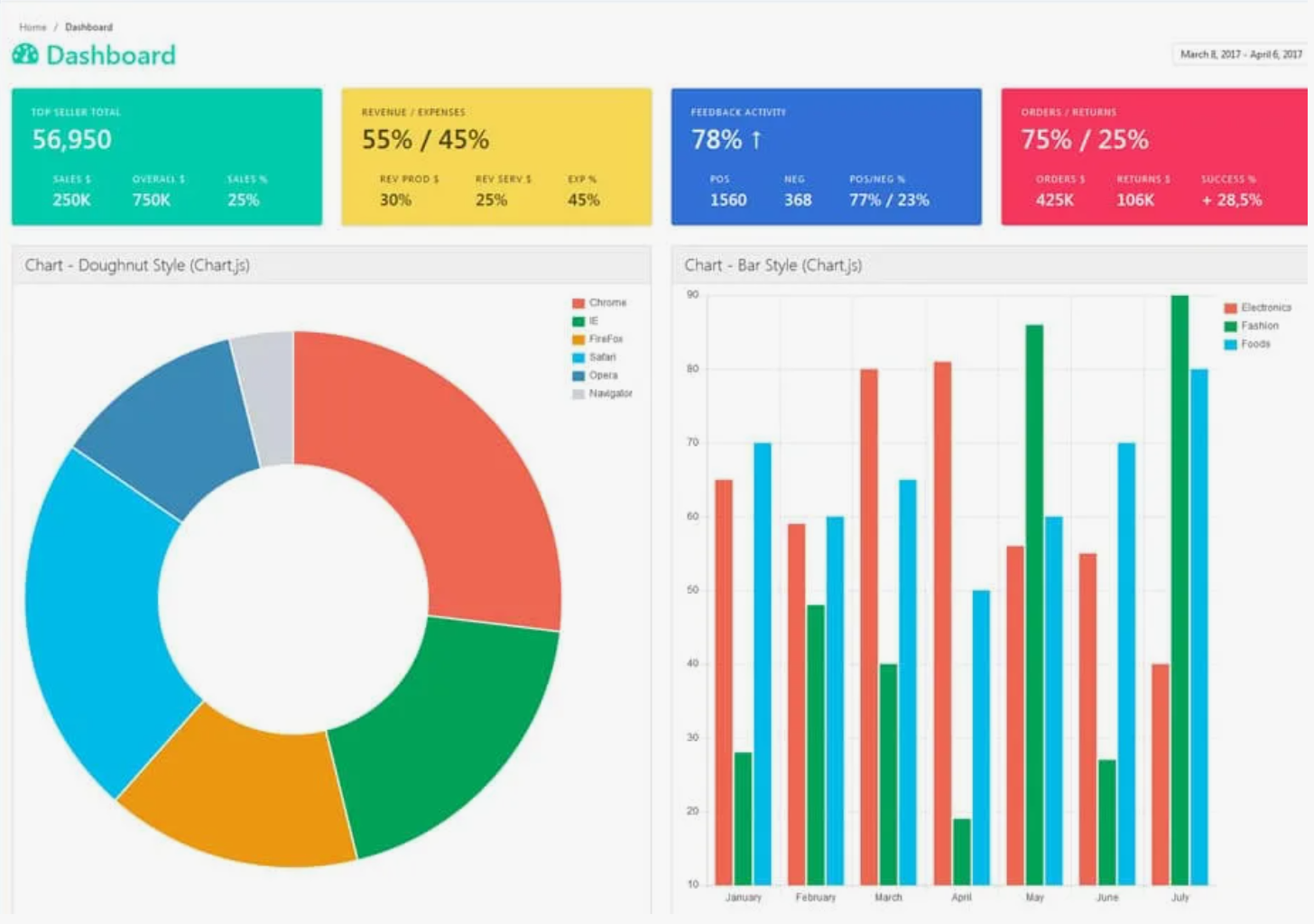1314x924 pixels.
Task: Go to Home in breadcrumb
Action: 32,27
